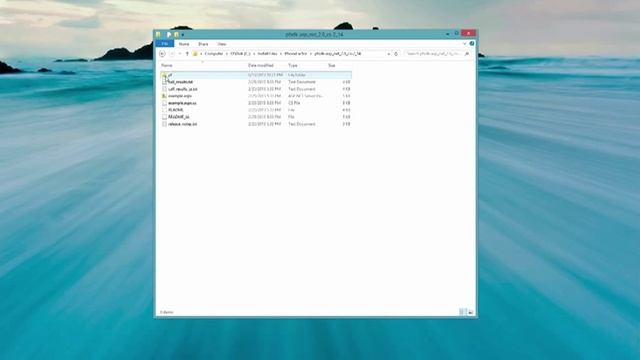Go up one folder level with Up arrow

coord(187,53)
